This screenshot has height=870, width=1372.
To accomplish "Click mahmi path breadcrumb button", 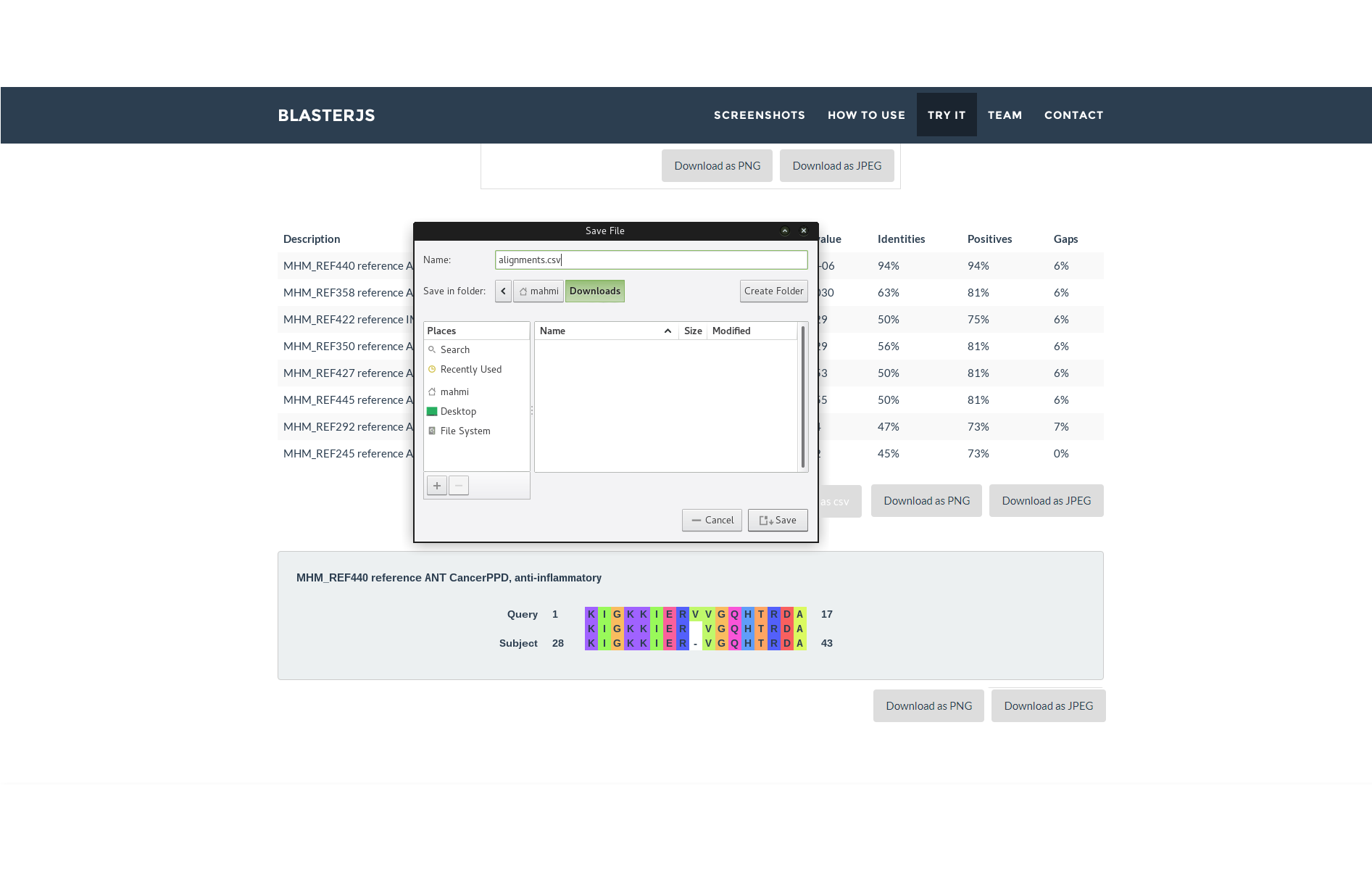I will pos(539,291).
